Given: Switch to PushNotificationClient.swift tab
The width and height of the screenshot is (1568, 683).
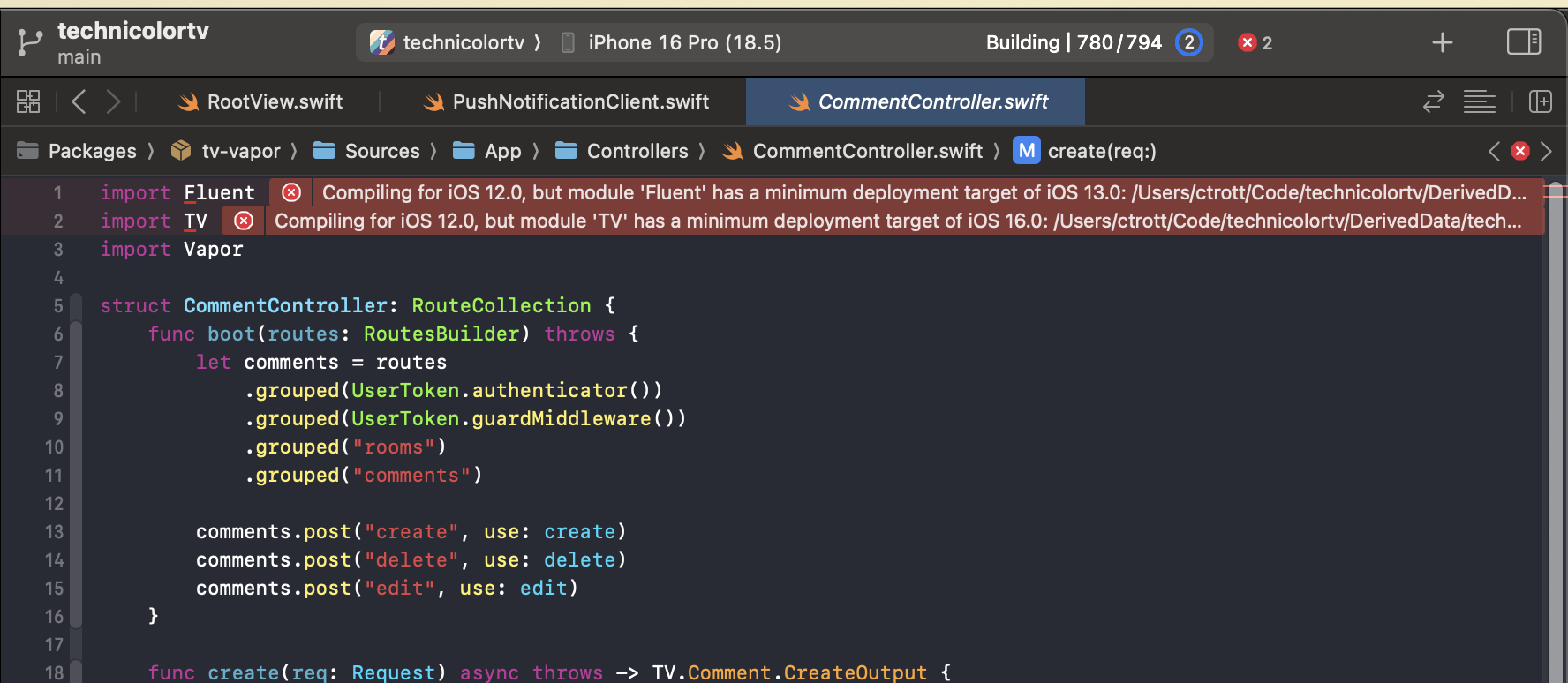Looking at the screenshot, I should click(x=567, y=101).
